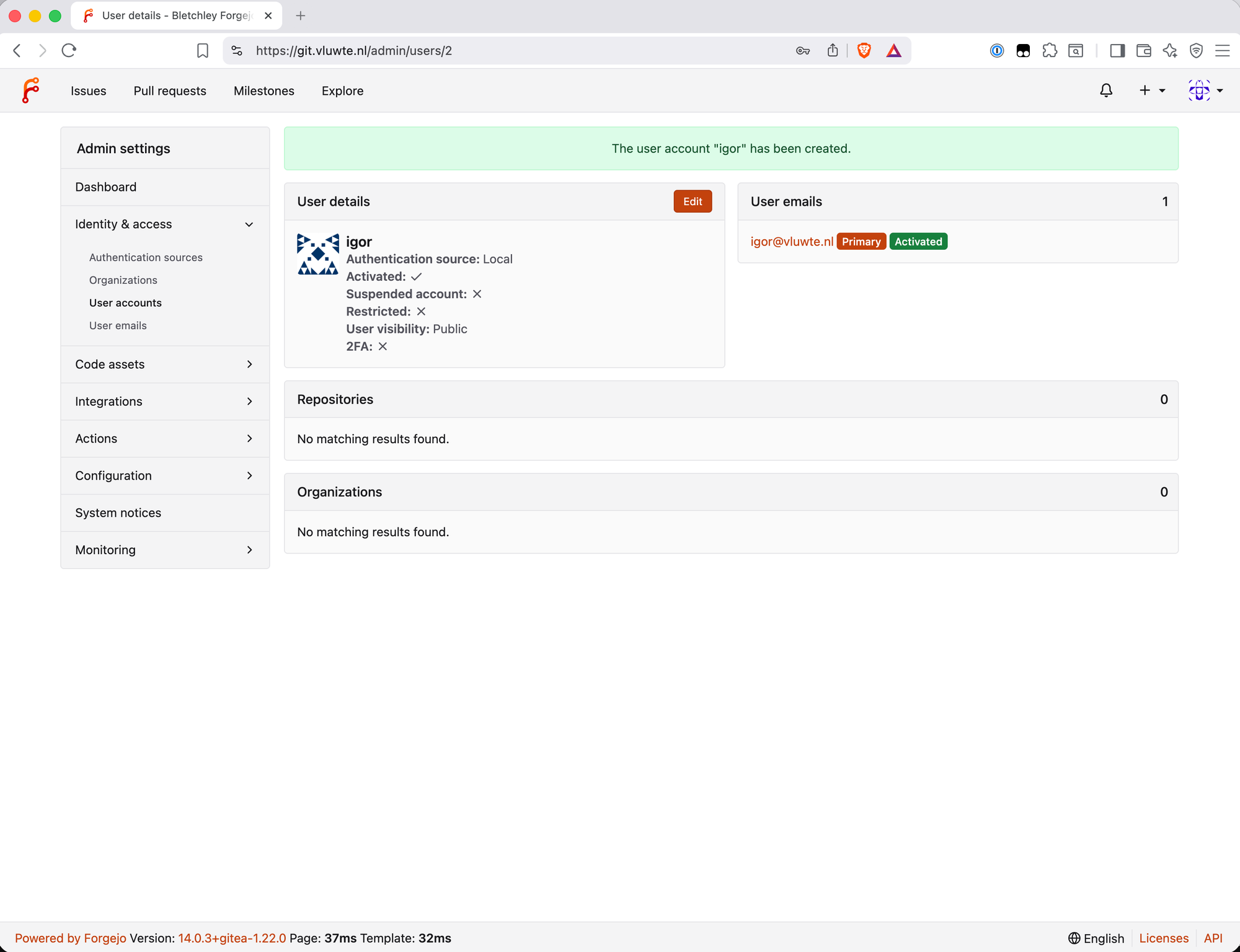Switch to the Pull requests tab

169,90
